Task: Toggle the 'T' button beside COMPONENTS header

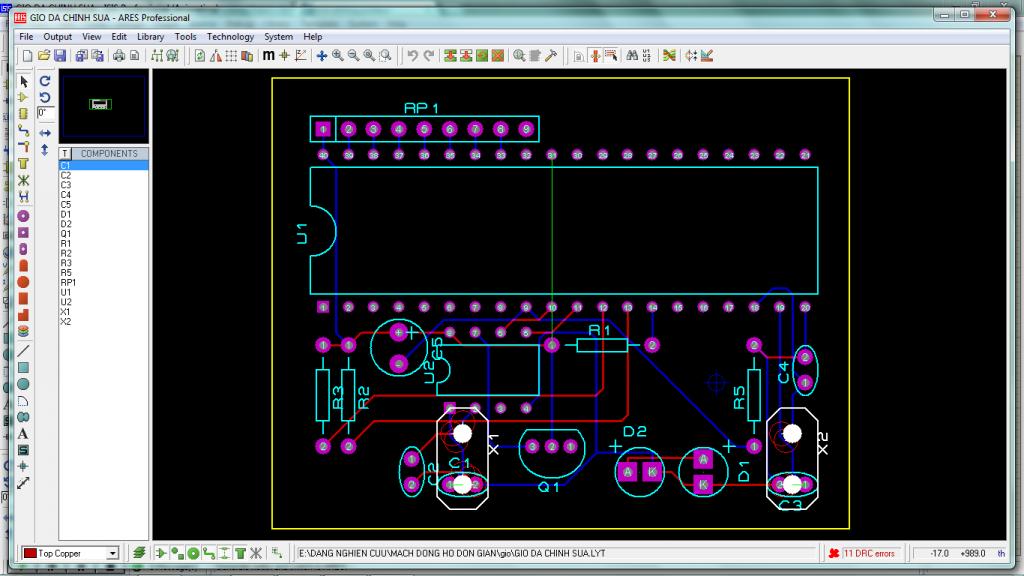Action: 65,154
